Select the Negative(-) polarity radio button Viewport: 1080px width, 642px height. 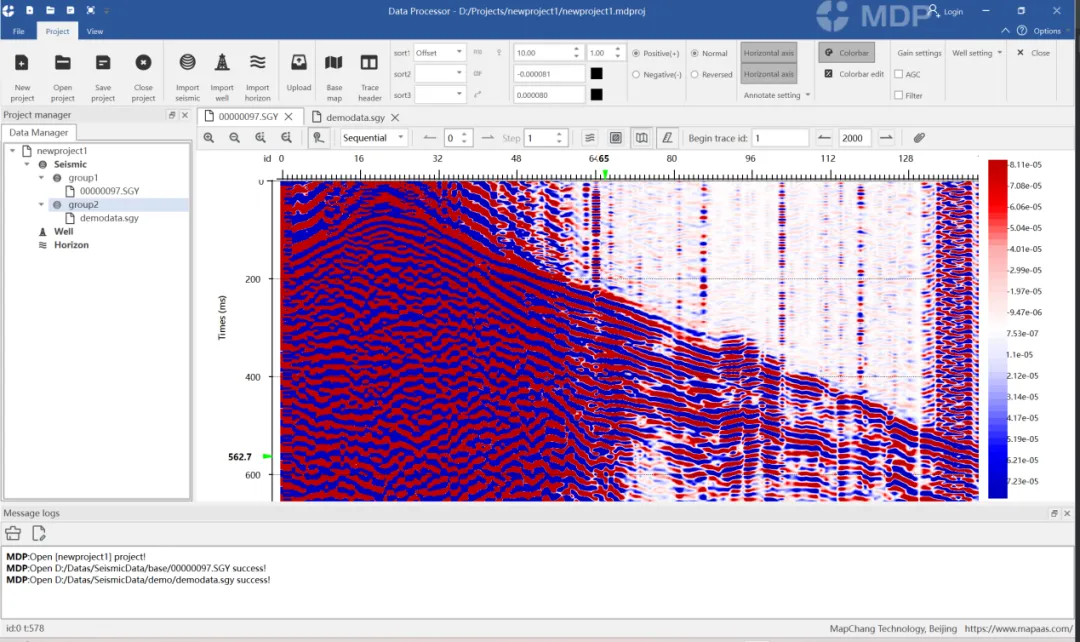coord(638,74)
